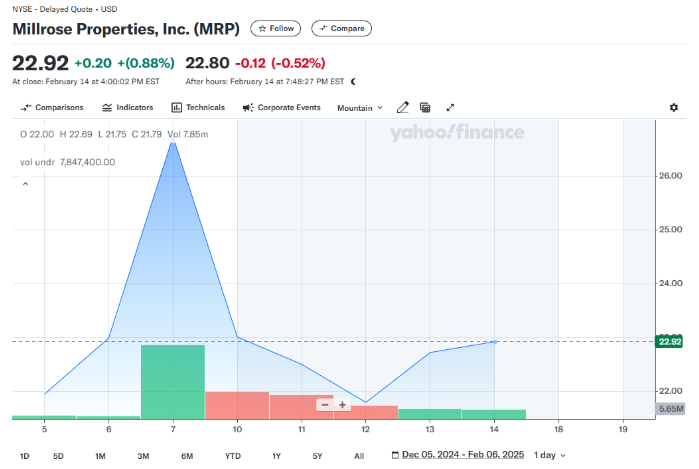Click the H 22.69 high value
Image resolution: width=699 pixels, height=469 pixels.
76,134
